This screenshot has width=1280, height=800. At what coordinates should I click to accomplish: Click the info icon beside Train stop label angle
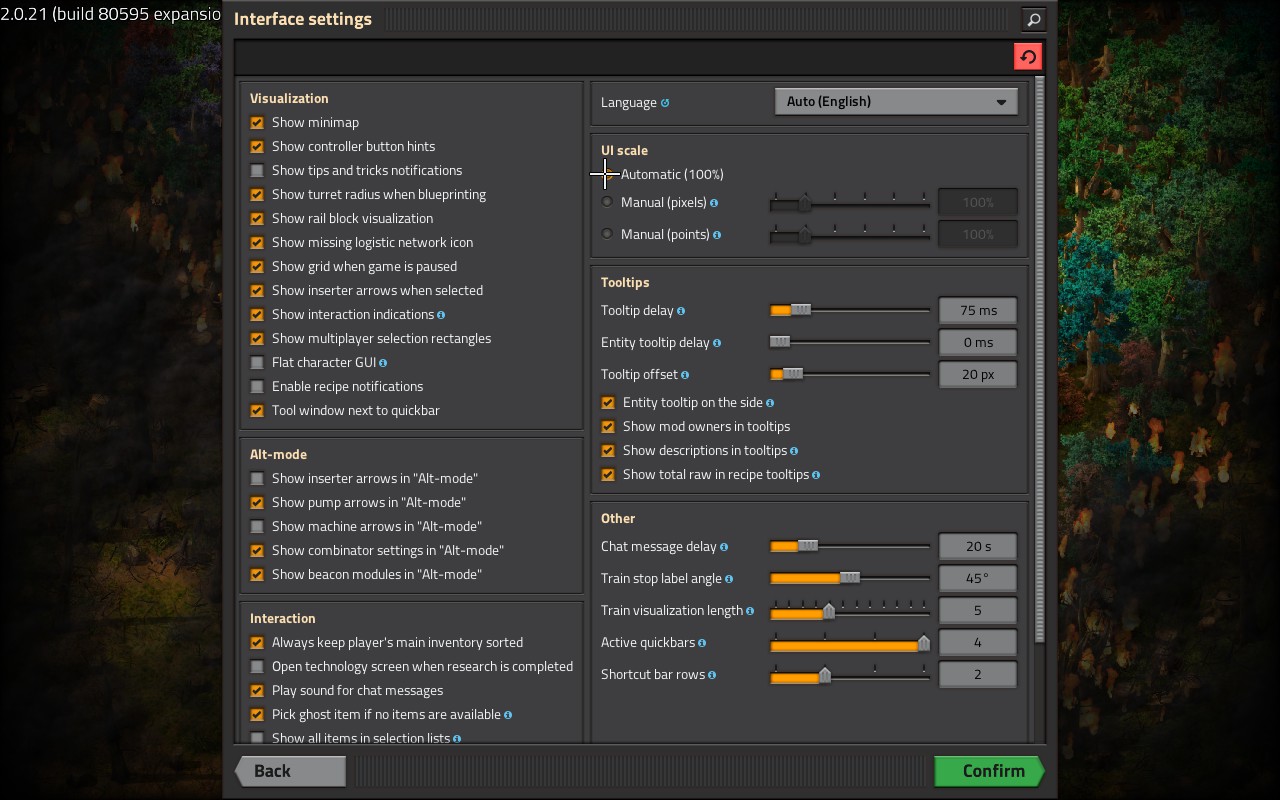(729, 579)
